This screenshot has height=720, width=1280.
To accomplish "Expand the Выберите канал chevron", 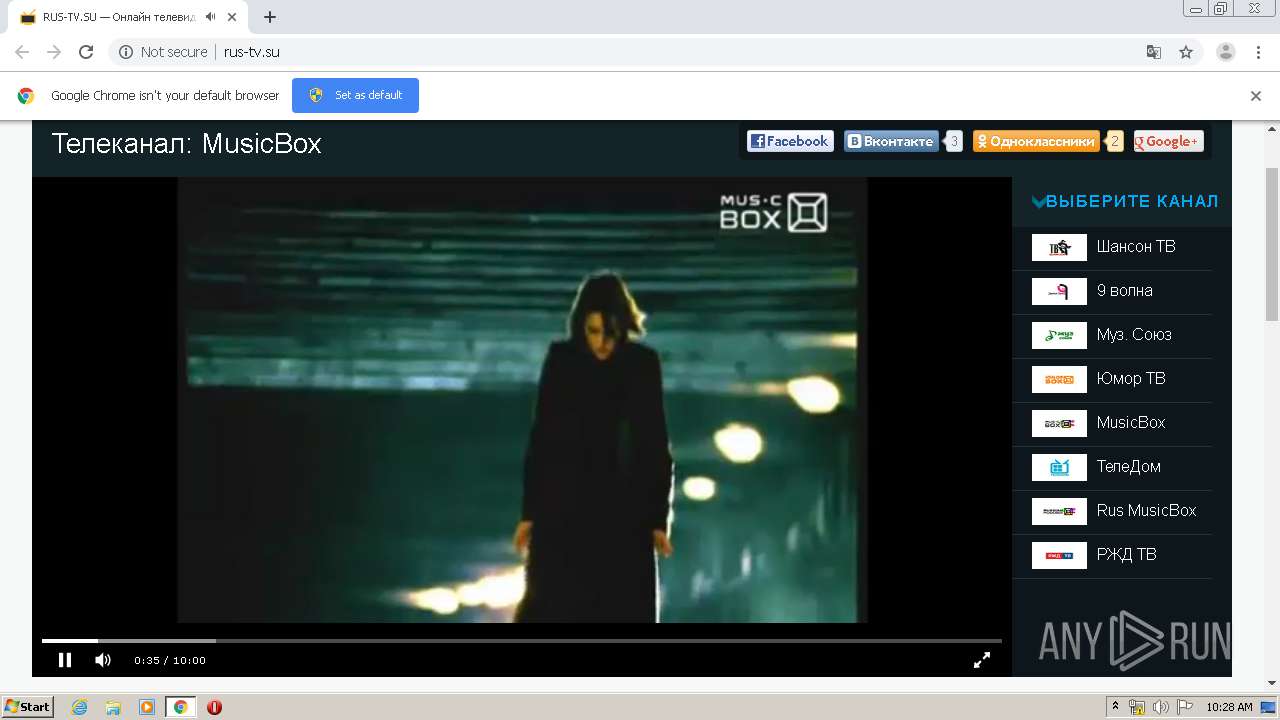I will coord(1039,202).
